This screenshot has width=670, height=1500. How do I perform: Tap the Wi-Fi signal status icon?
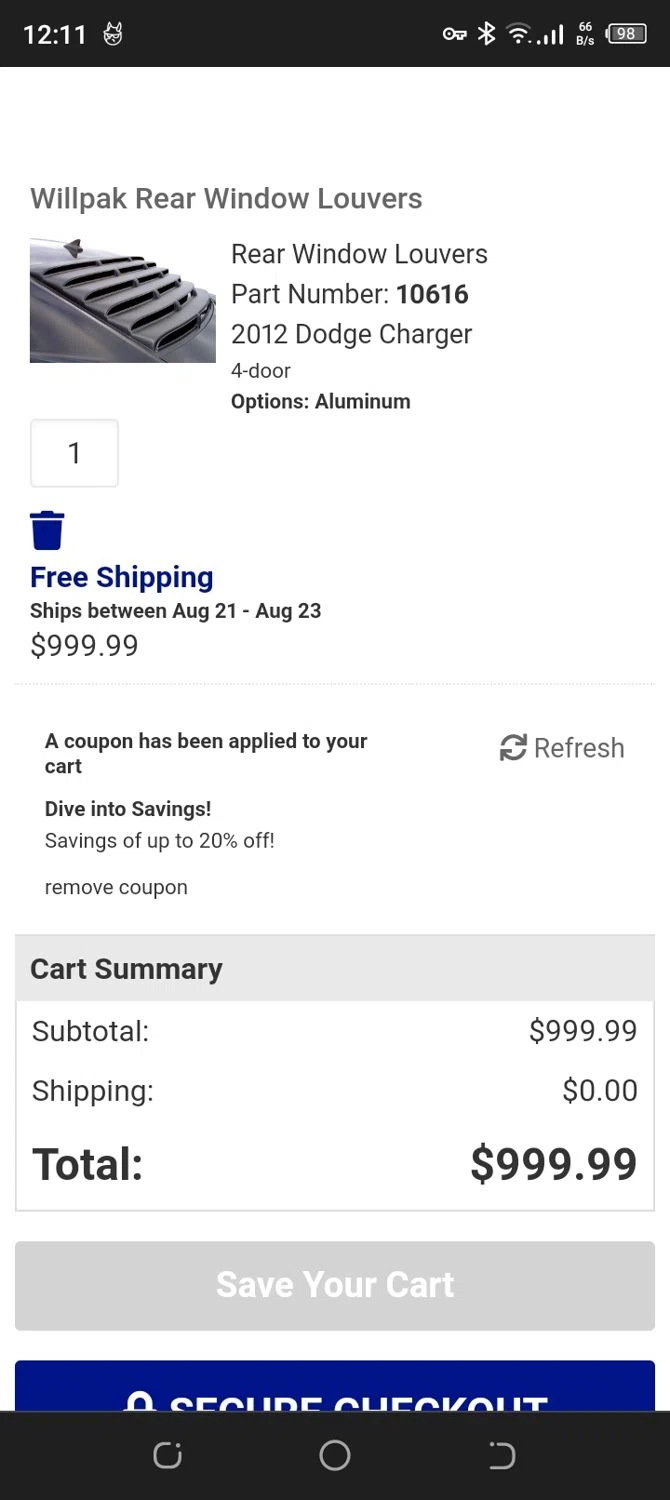(518, 34)
